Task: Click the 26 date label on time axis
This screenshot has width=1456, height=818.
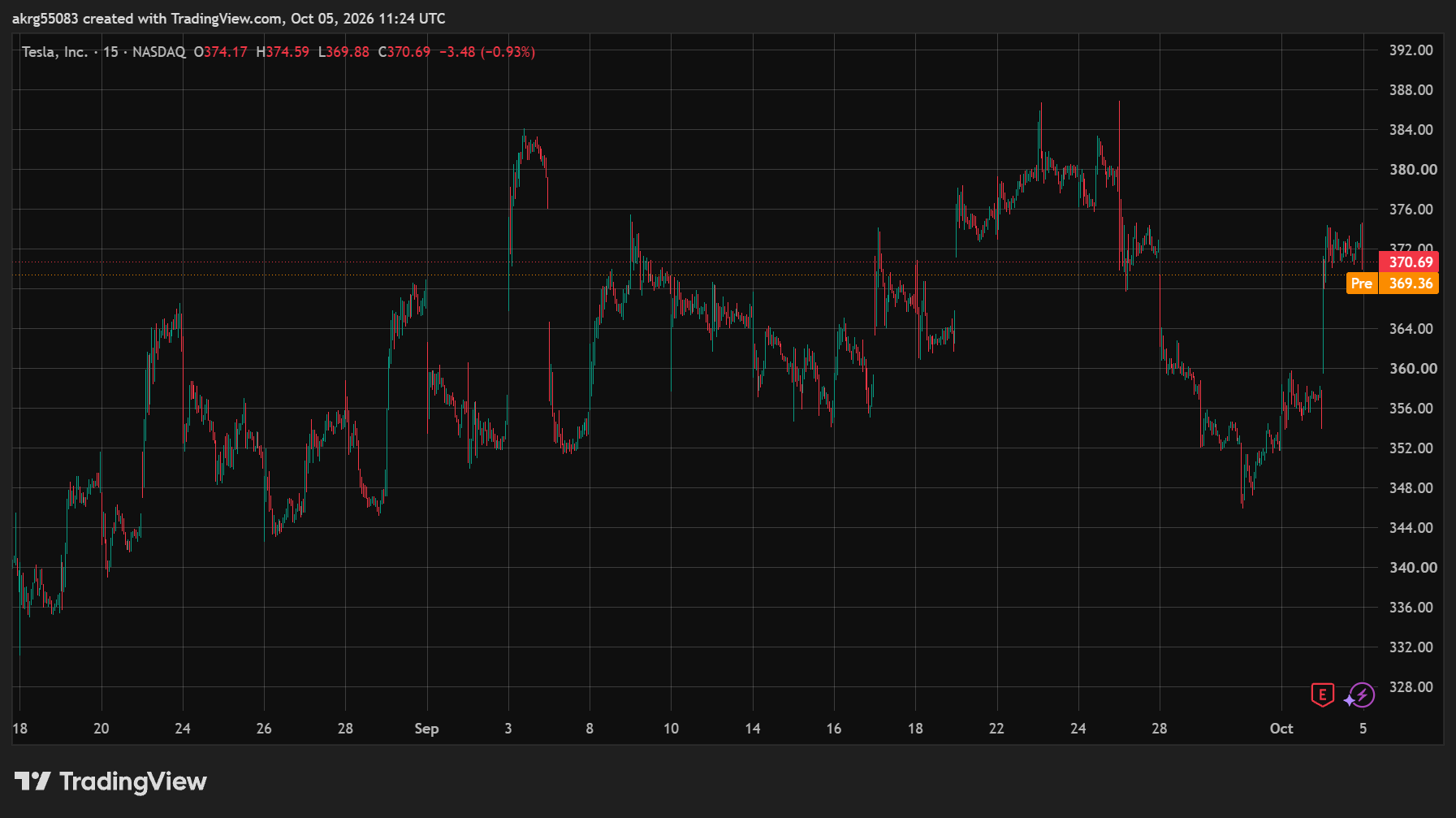Action: 264,729
